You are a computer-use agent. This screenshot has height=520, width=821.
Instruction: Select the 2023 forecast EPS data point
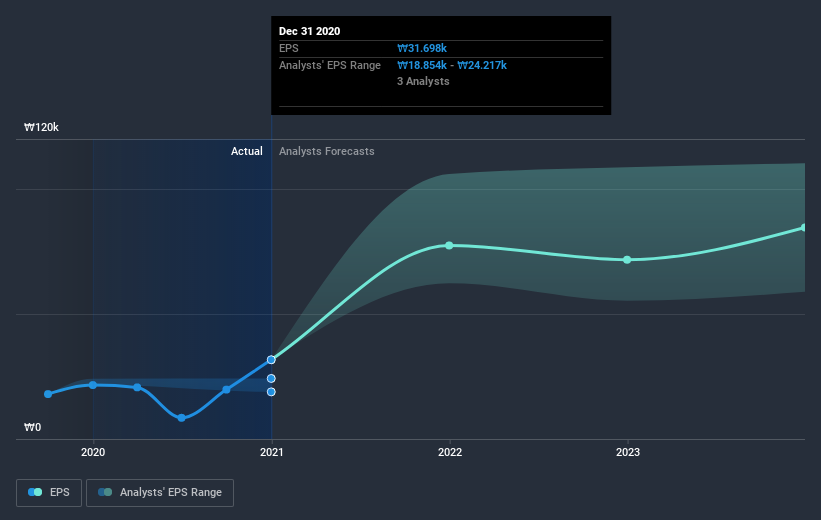(x=627, y=260)
